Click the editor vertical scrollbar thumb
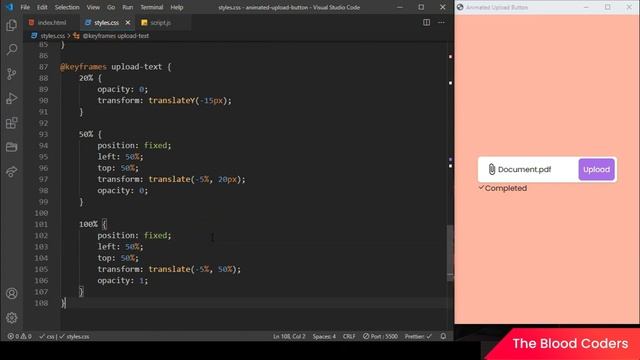Viewport: 640px width, 360px height. (x=450, y=253)
